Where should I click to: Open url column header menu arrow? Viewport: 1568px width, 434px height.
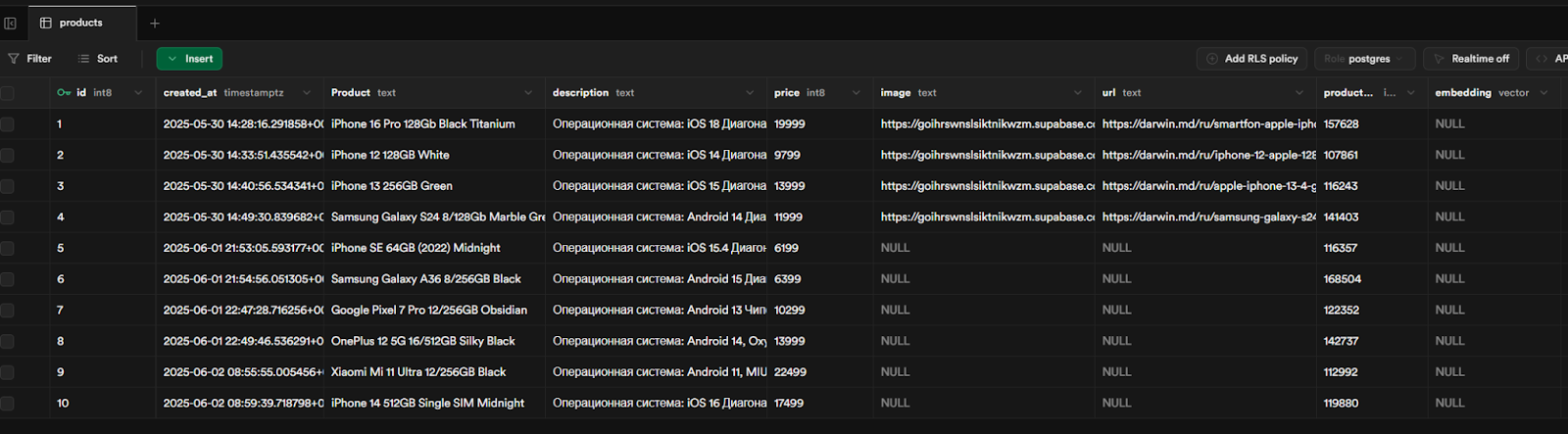click(1298, 93)
